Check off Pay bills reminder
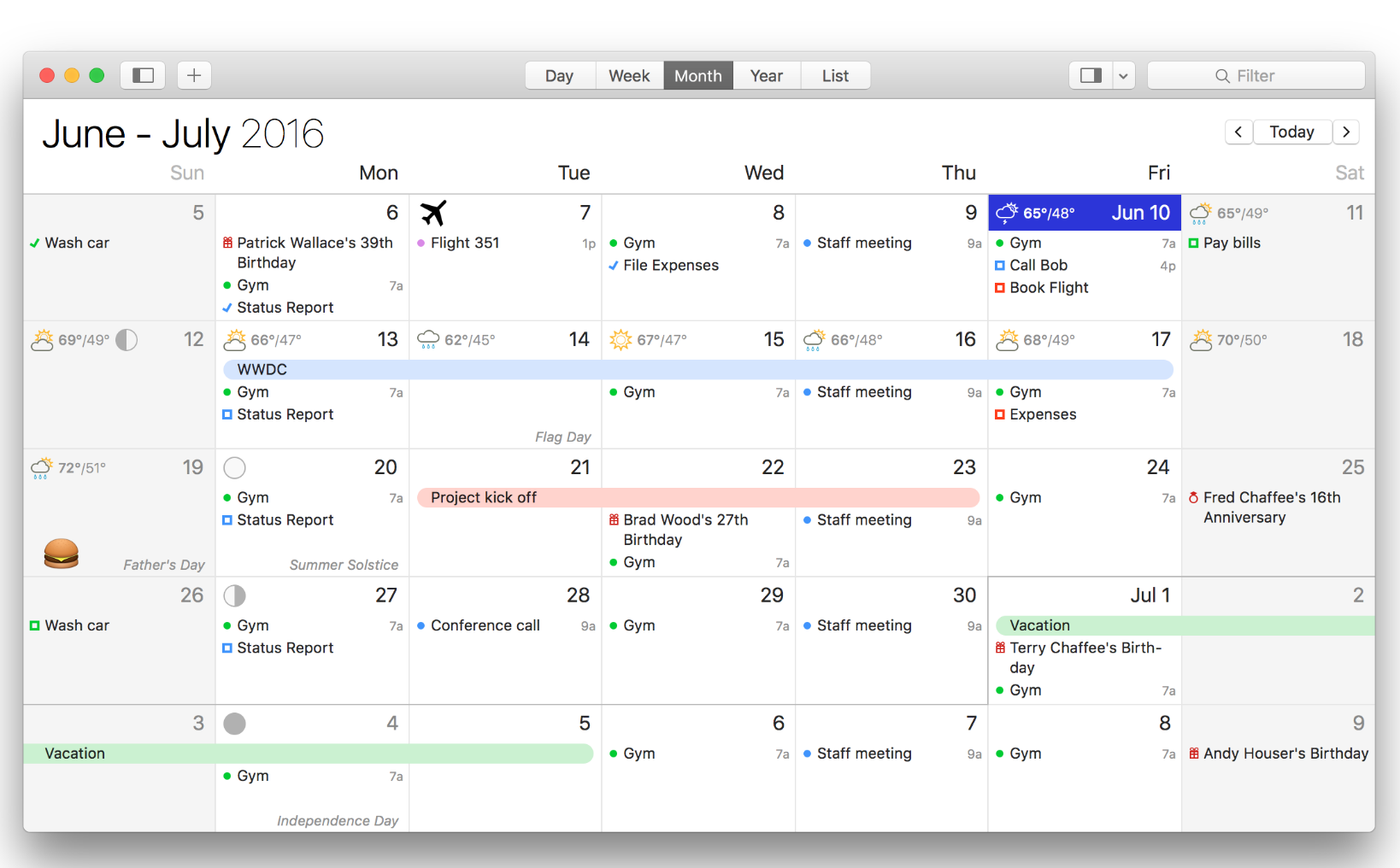The height and width of the screenshot is (868, 1400). coord(1194,243)
